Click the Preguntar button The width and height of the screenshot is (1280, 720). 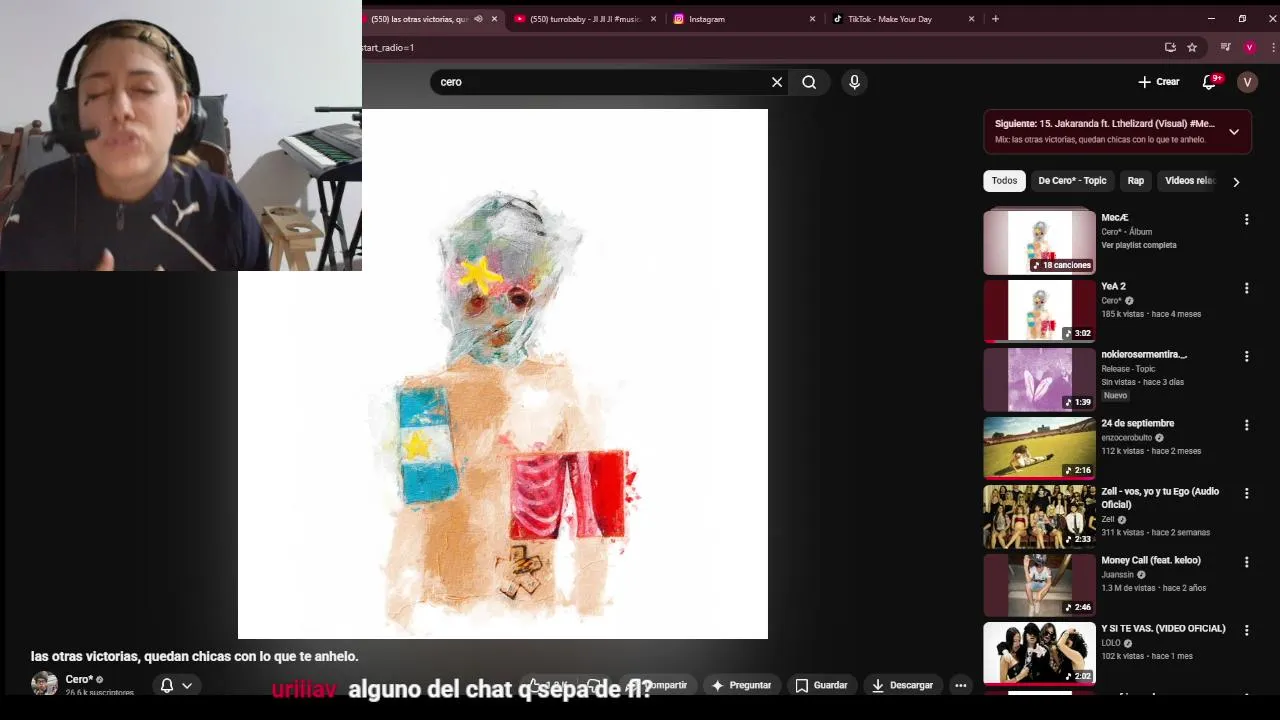[741, 685]
